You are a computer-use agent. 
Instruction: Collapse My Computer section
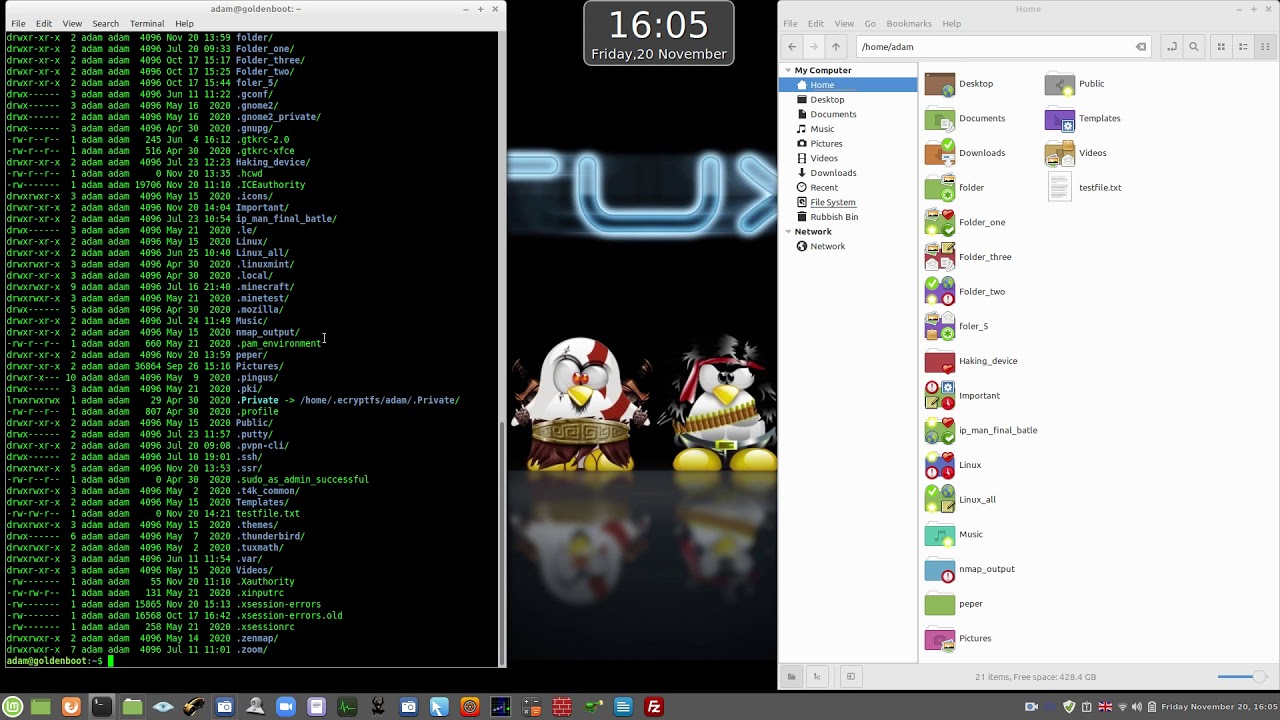pos(788,70)
